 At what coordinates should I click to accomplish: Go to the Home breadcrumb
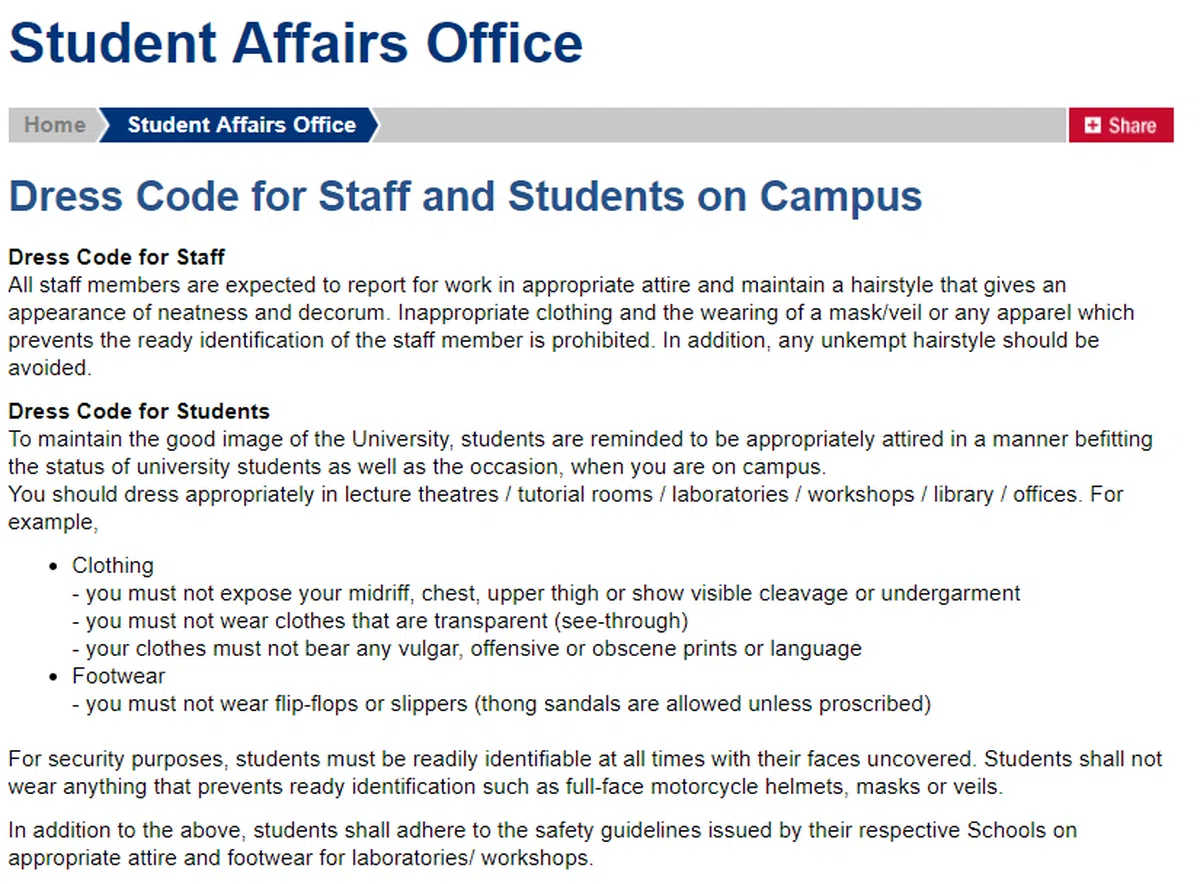click(x=55, y=125)
